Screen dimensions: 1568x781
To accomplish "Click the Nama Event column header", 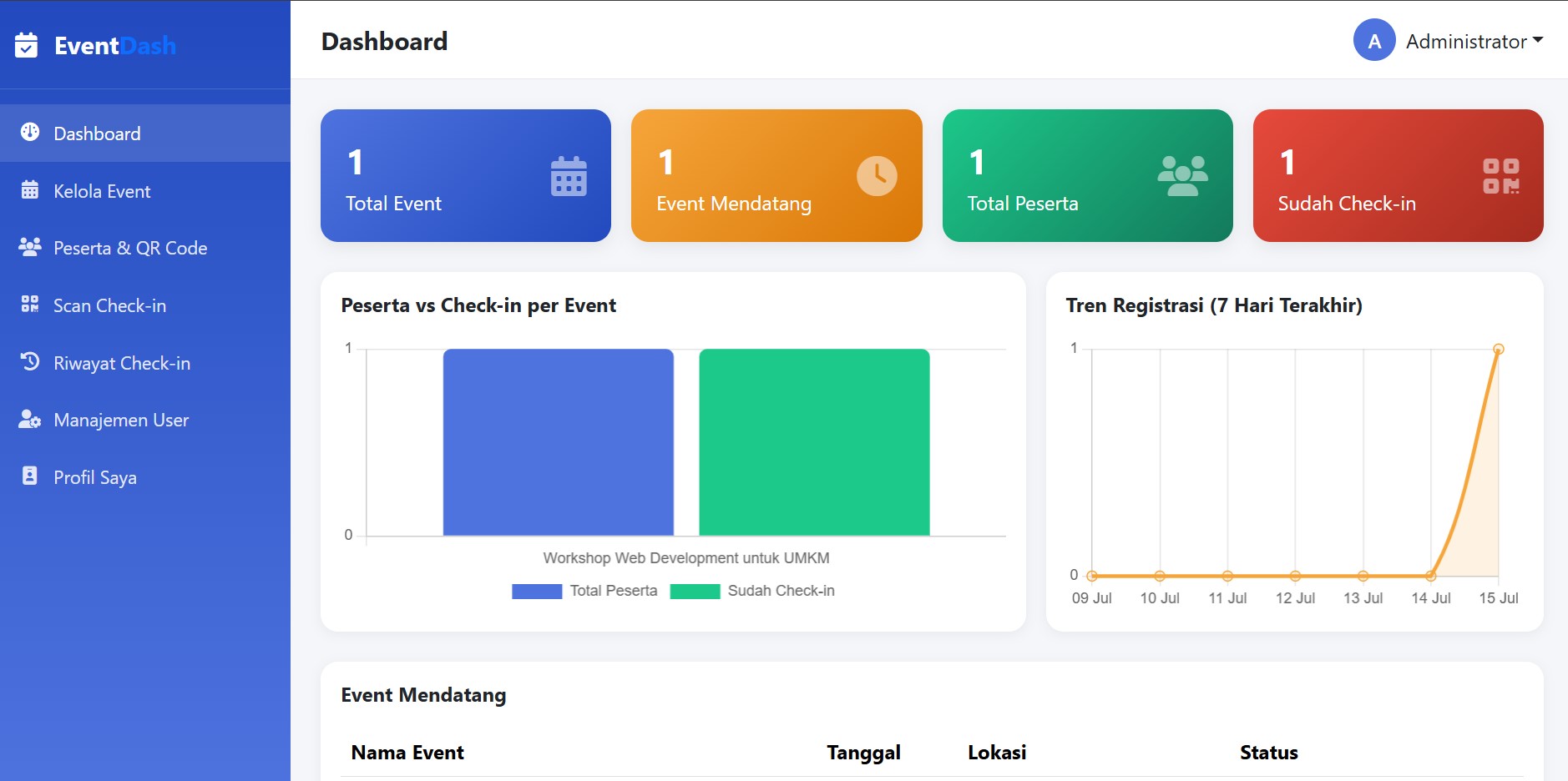I will pyautogui.click(x=407, y=753).
